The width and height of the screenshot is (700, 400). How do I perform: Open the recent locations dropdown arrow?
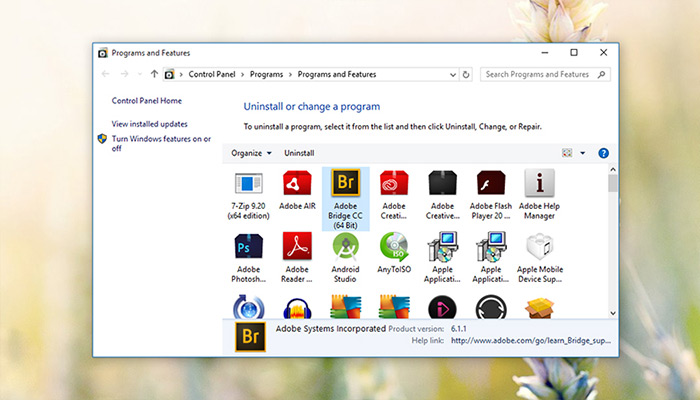(140, 74)
